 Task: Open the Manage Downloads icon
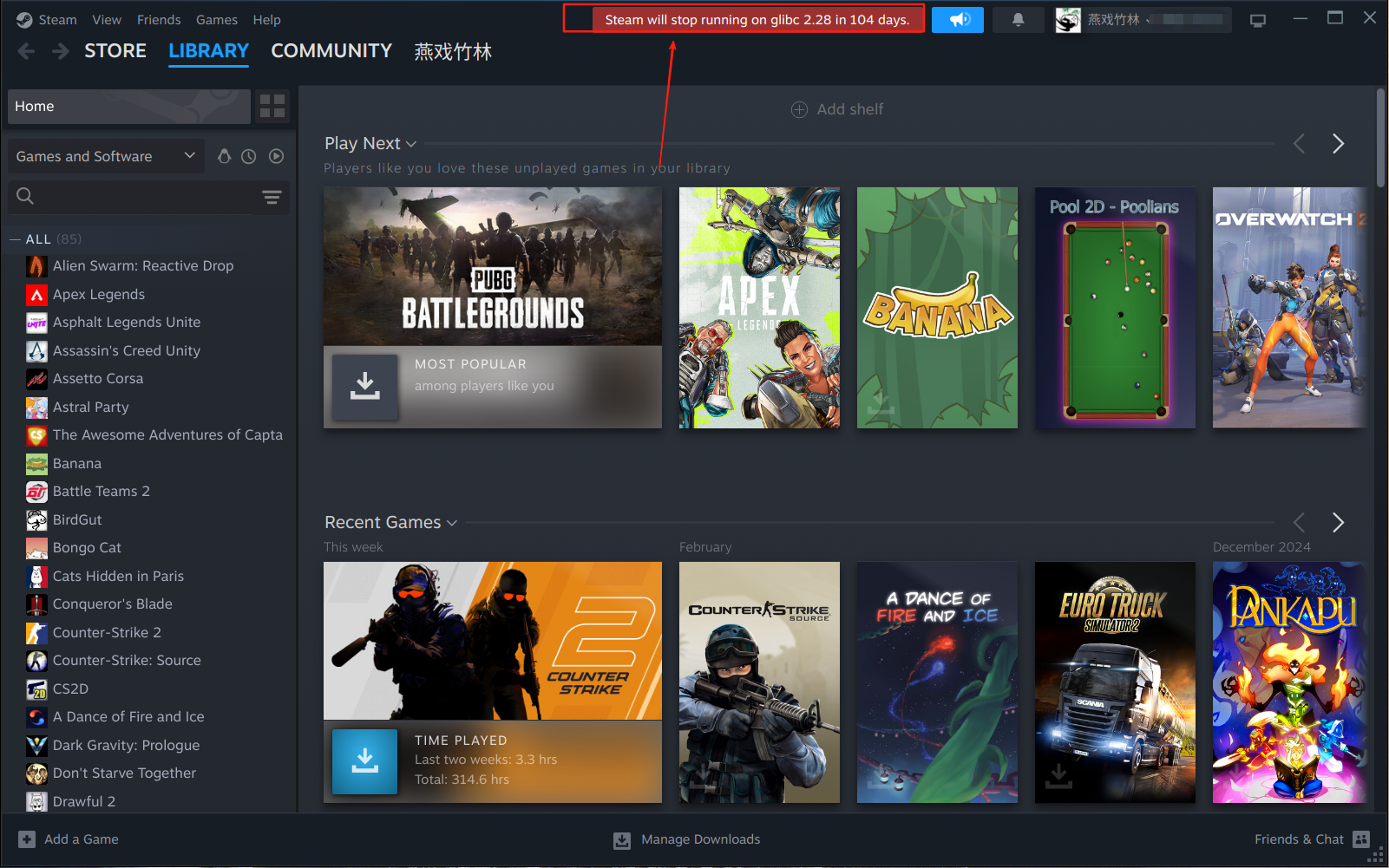[622, 839]
